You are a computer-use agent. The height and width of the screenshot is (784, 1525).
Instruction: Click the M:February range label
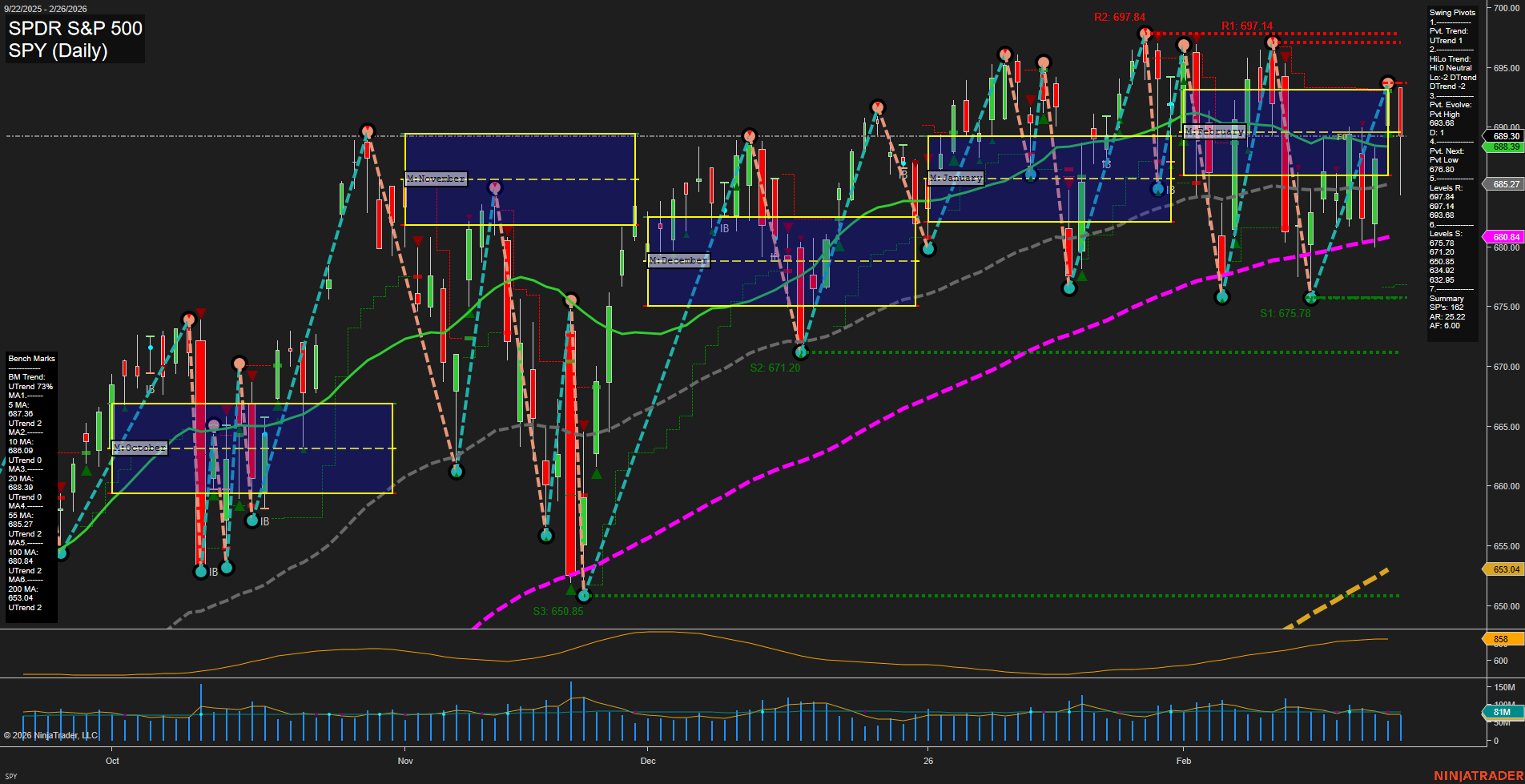pyautogui.click(x=1214, y=131)
